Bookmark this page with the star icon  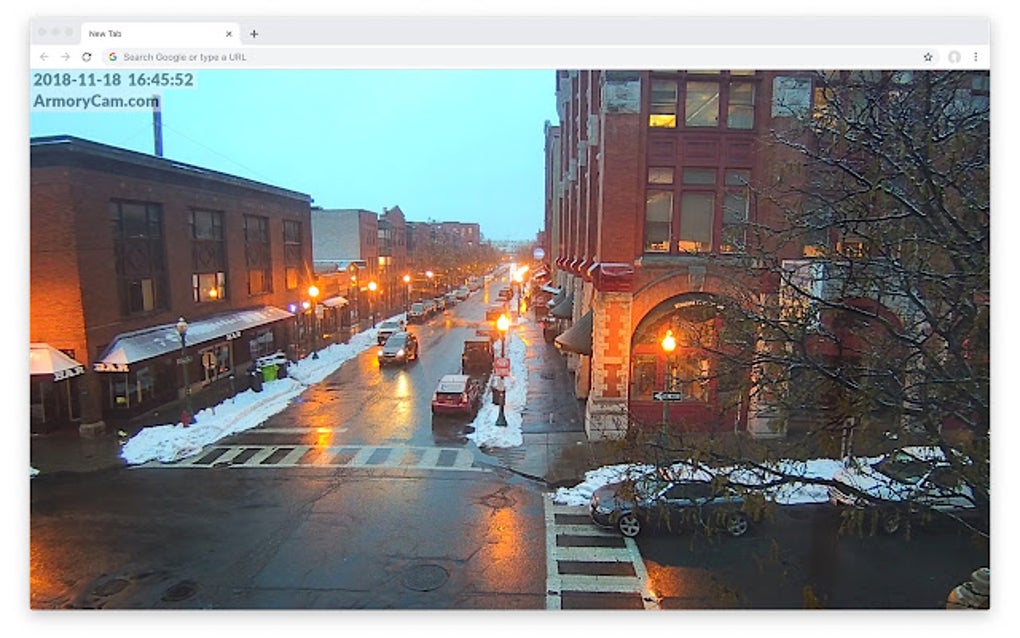point(930,57)
